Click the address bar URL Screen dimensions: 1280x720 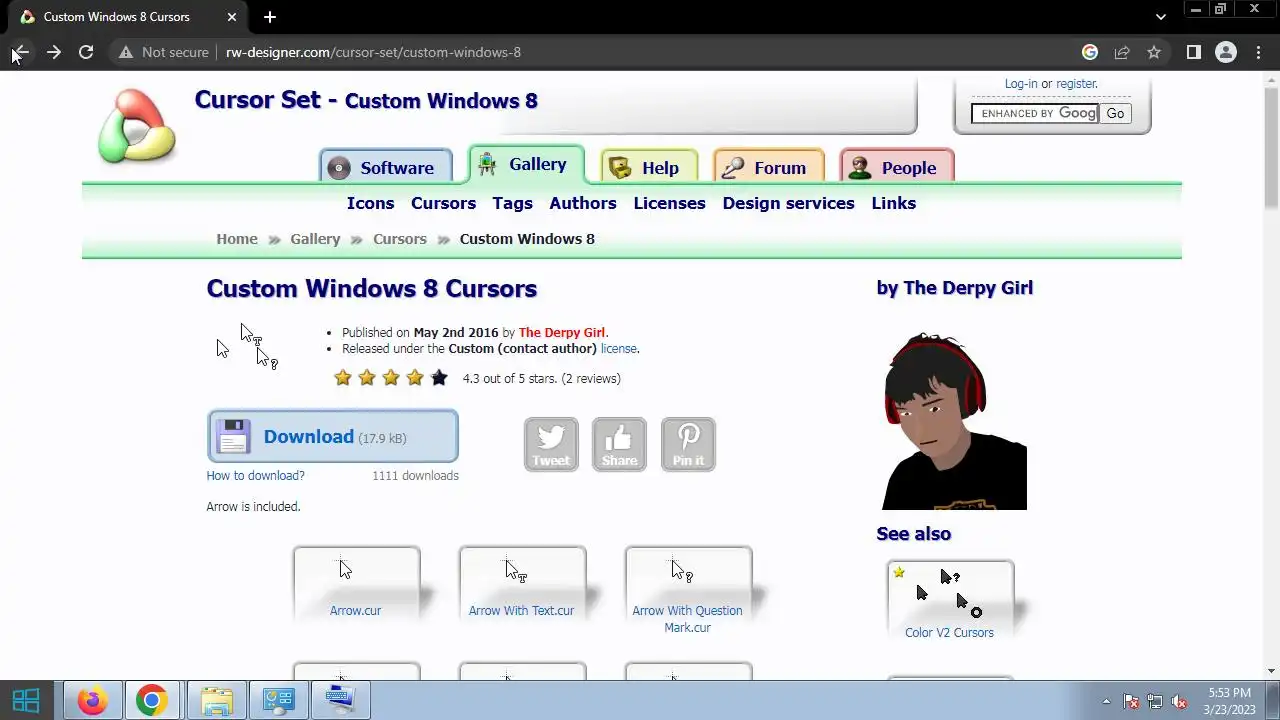373,52
